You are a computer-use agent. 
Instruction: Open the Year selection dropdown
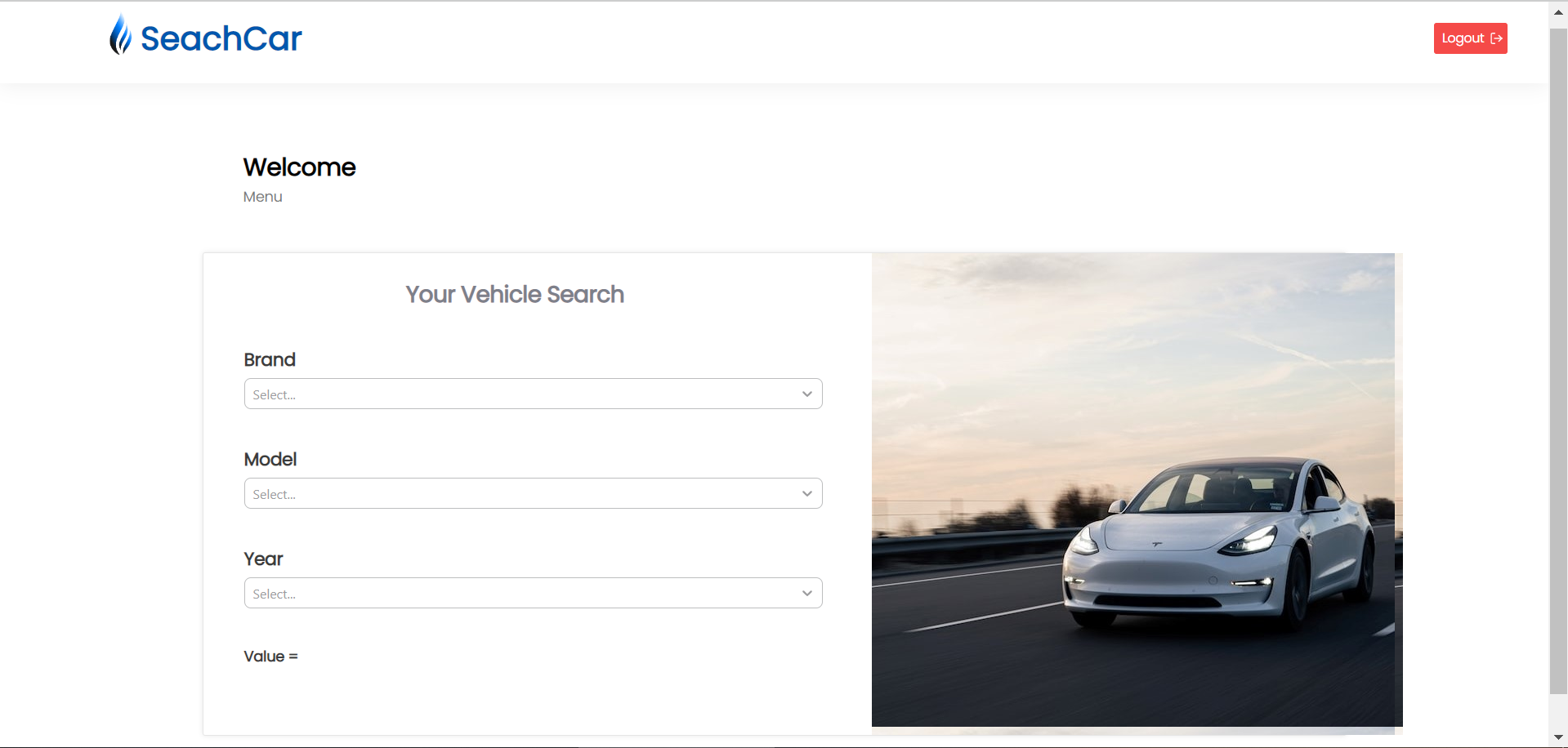pos(533,593)
